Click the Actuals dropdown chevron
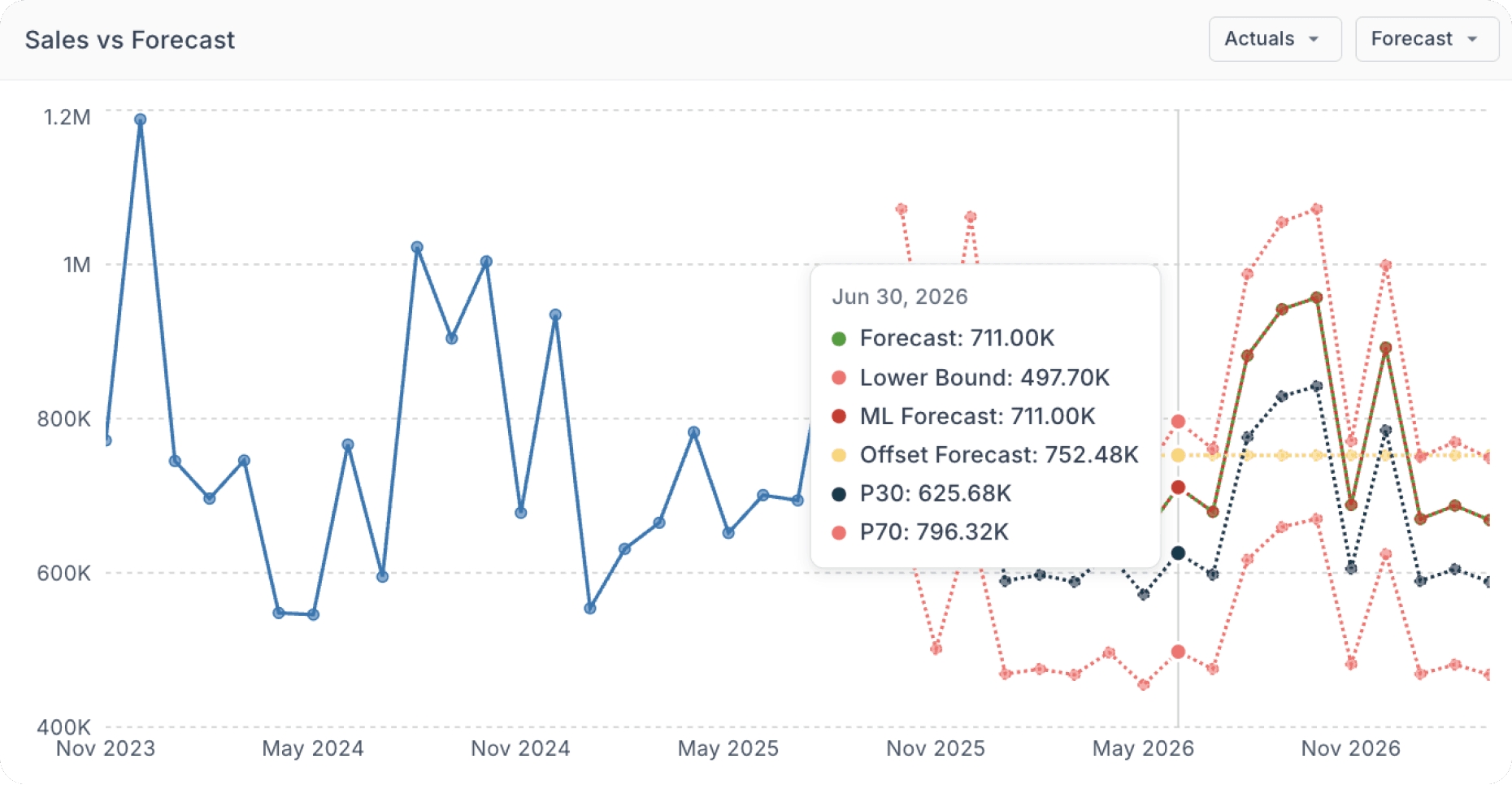 [x=1314, y=38]
